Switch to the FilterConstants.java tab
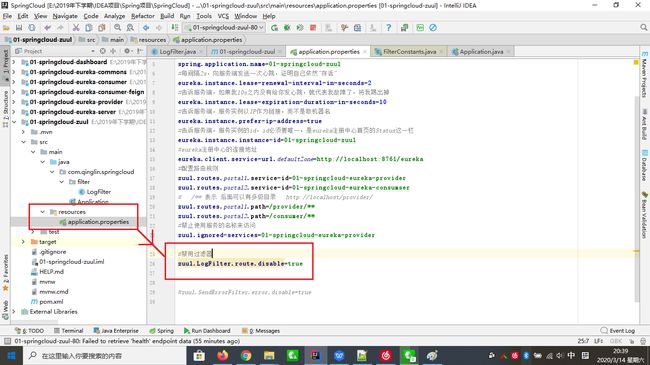This screenshot has height=365, width=650. [409, 51]
